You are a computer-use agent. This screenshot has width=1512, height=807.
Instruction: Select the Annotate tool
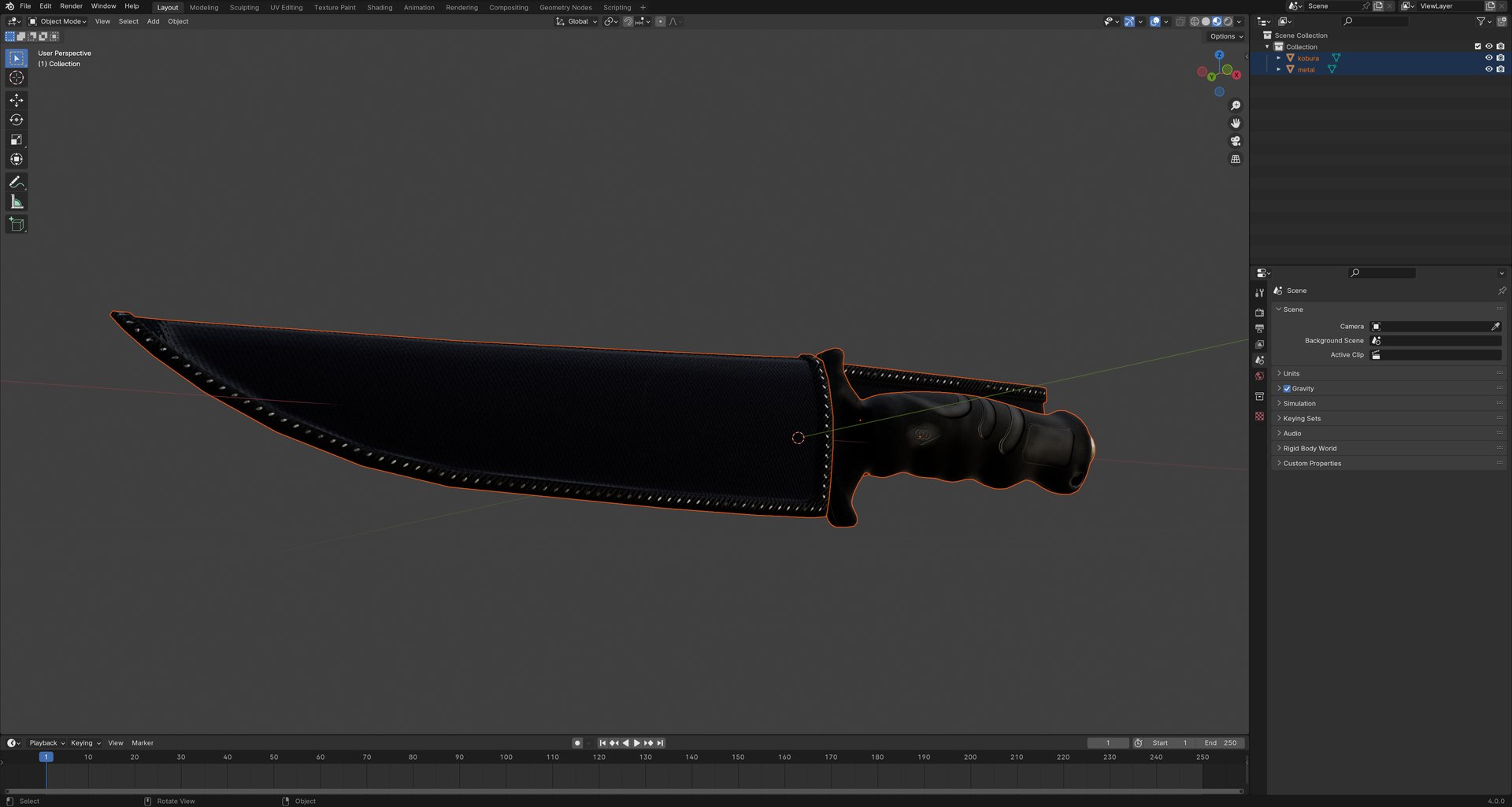point(17,182)
